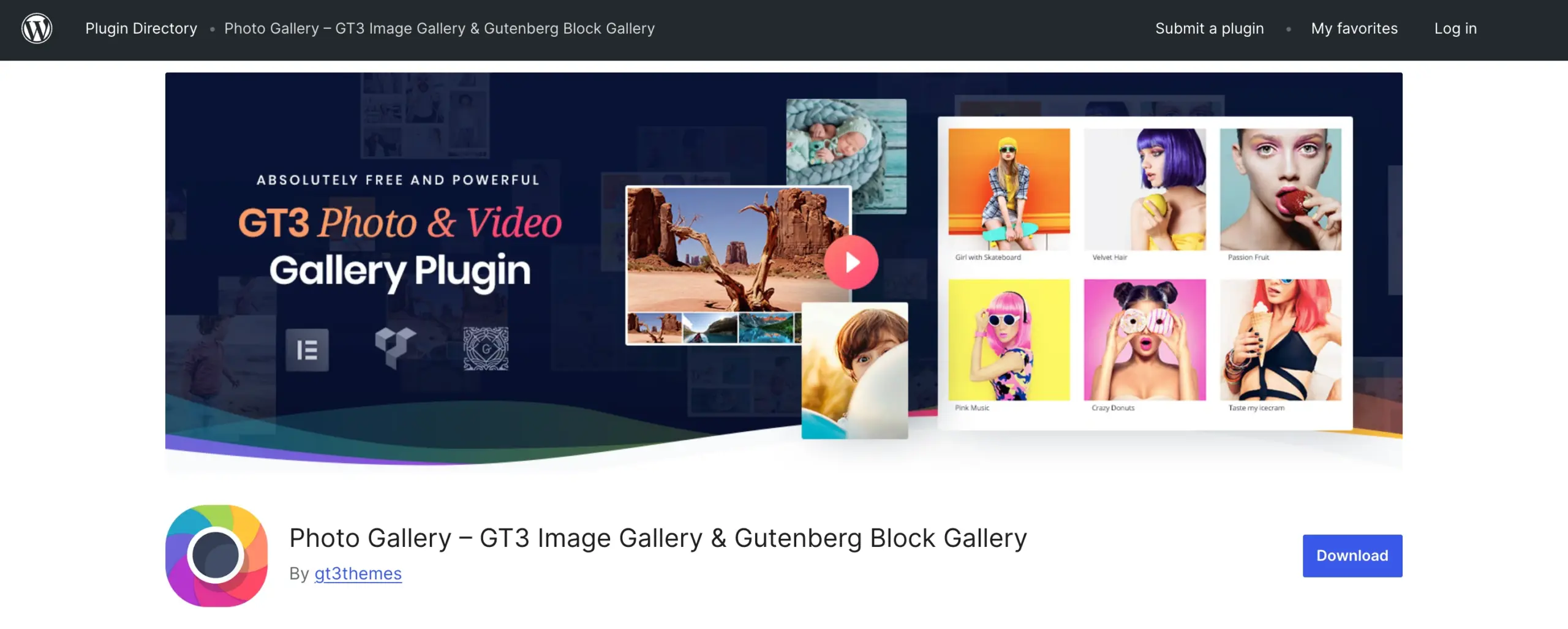Open the Taste my icecram thumbnail

1280,340
